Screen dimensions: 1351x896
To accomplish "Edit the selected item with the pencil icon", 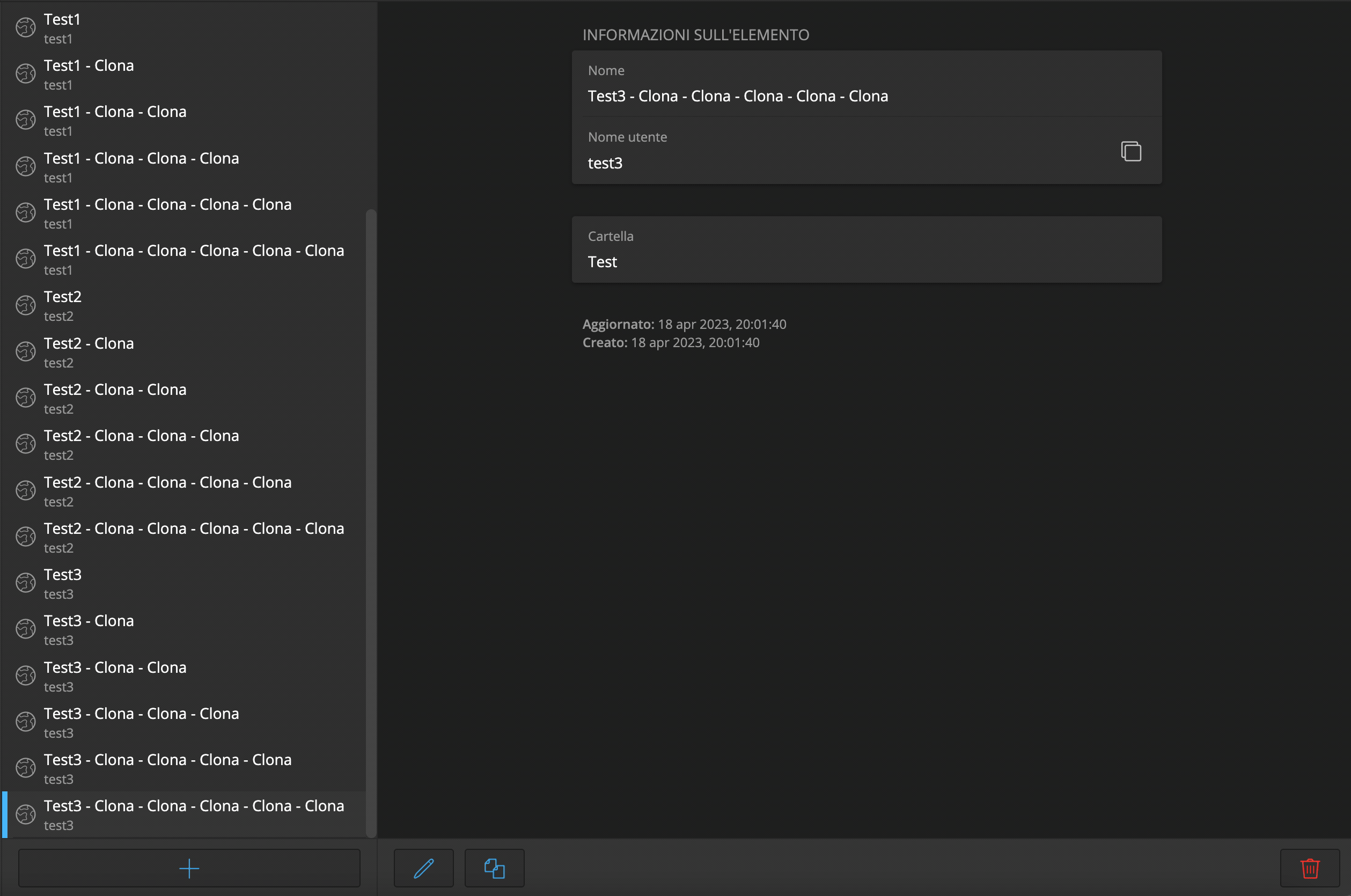I will point(423,868).
